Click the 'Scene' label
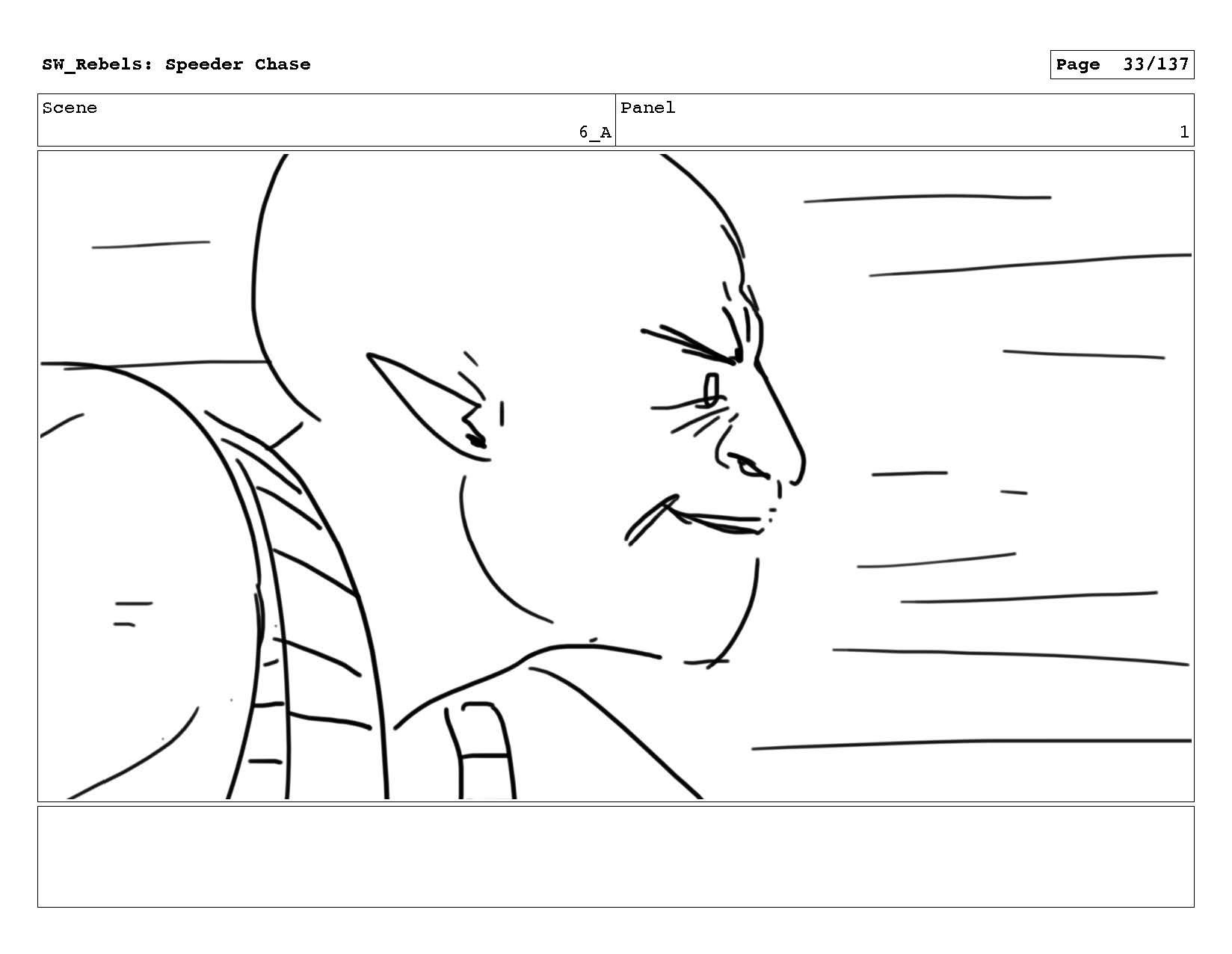The height and width of the screenshot is (954, 1232). click(70, 108)
